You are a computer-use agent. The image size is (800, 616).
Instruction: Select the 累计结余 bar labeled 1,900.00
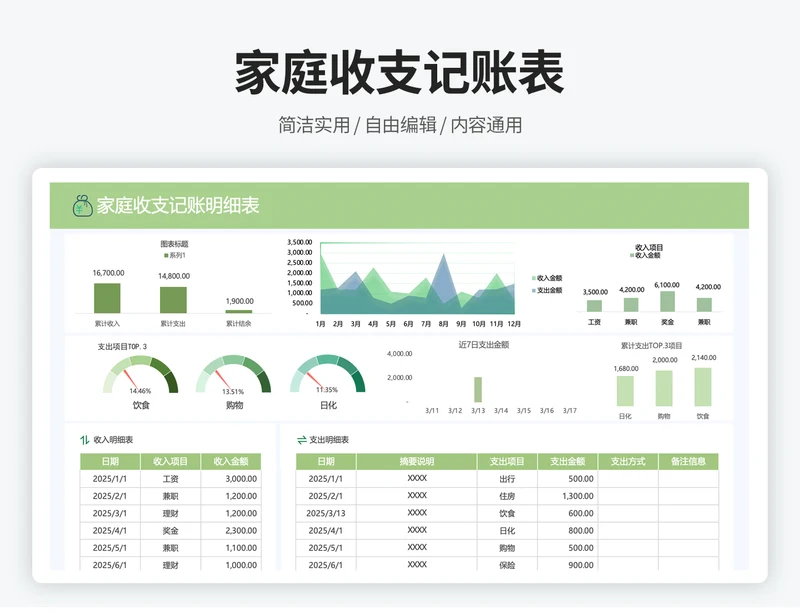click(x=239, y=311)
